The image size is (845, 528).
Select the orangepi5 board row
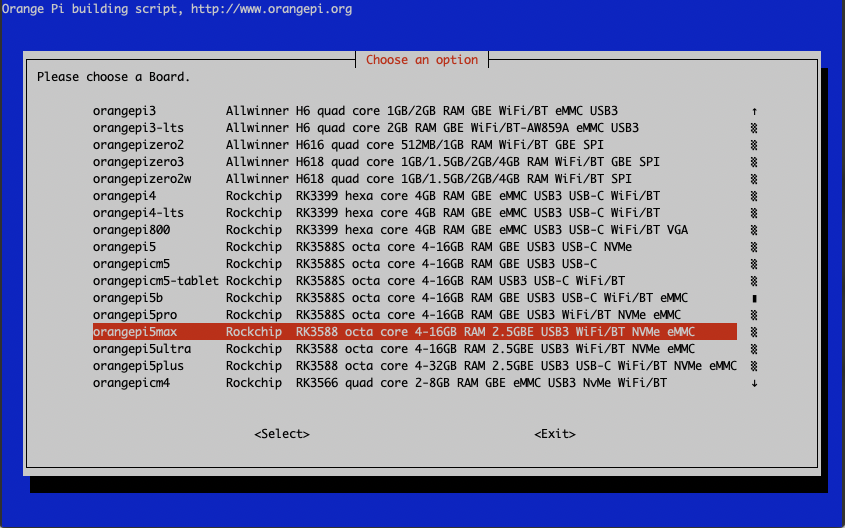(414, 247)
